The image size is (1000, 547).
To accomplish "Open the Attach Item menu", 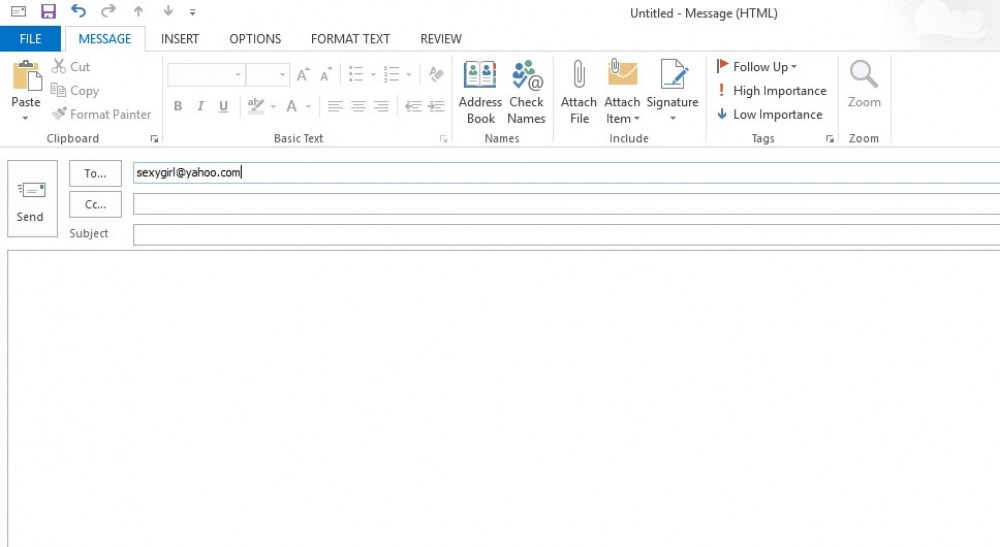I will pyautogui.click(x=622, y=92).
